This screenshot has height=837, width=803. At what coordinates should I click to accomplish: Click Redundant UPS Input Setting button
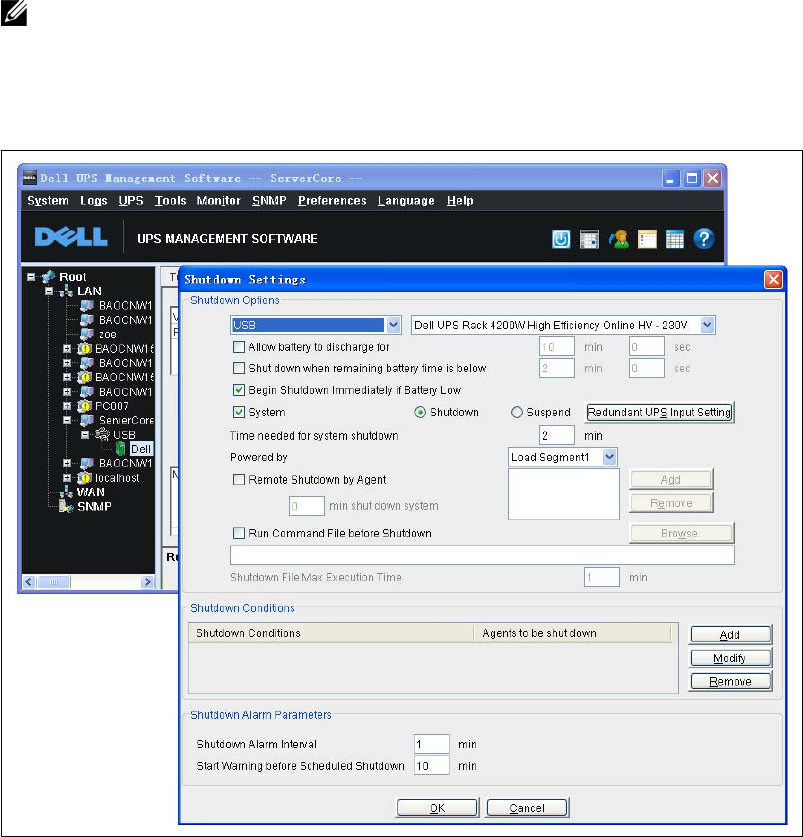[660, 412]
